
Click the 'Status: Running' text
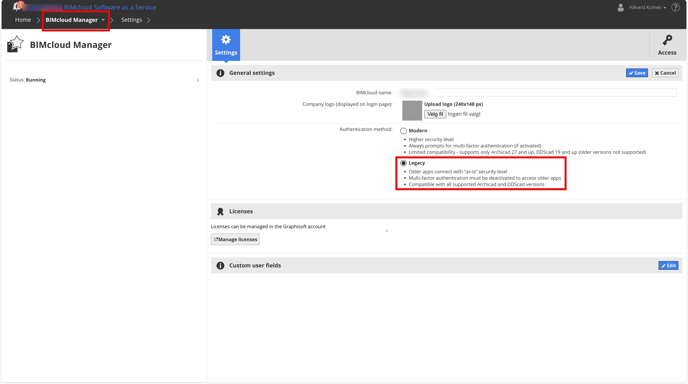click(x=28, y=80)
